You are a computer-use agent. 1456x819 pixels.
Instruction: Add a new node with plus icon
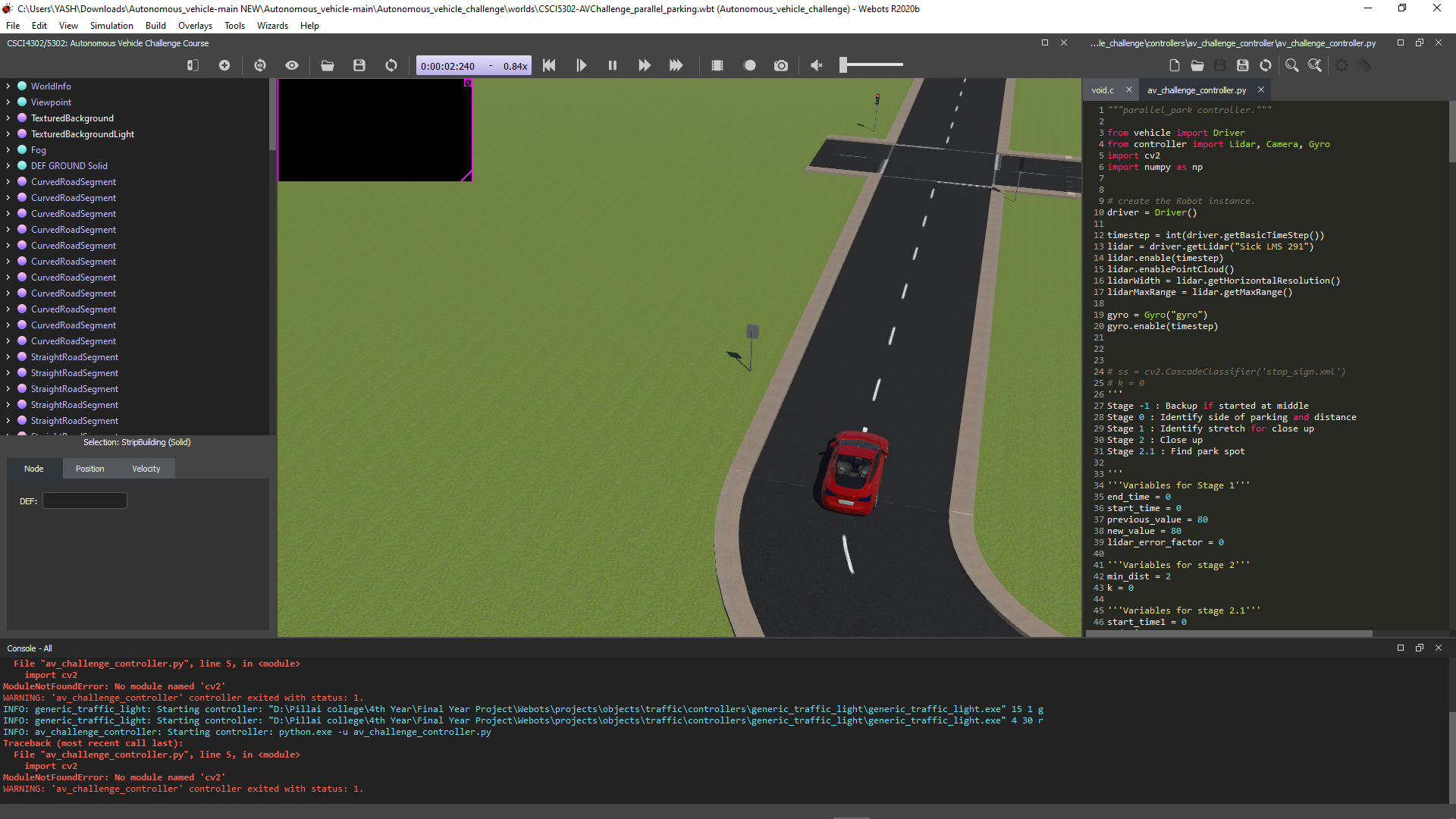pyautogui.click(x=224, y=66)
